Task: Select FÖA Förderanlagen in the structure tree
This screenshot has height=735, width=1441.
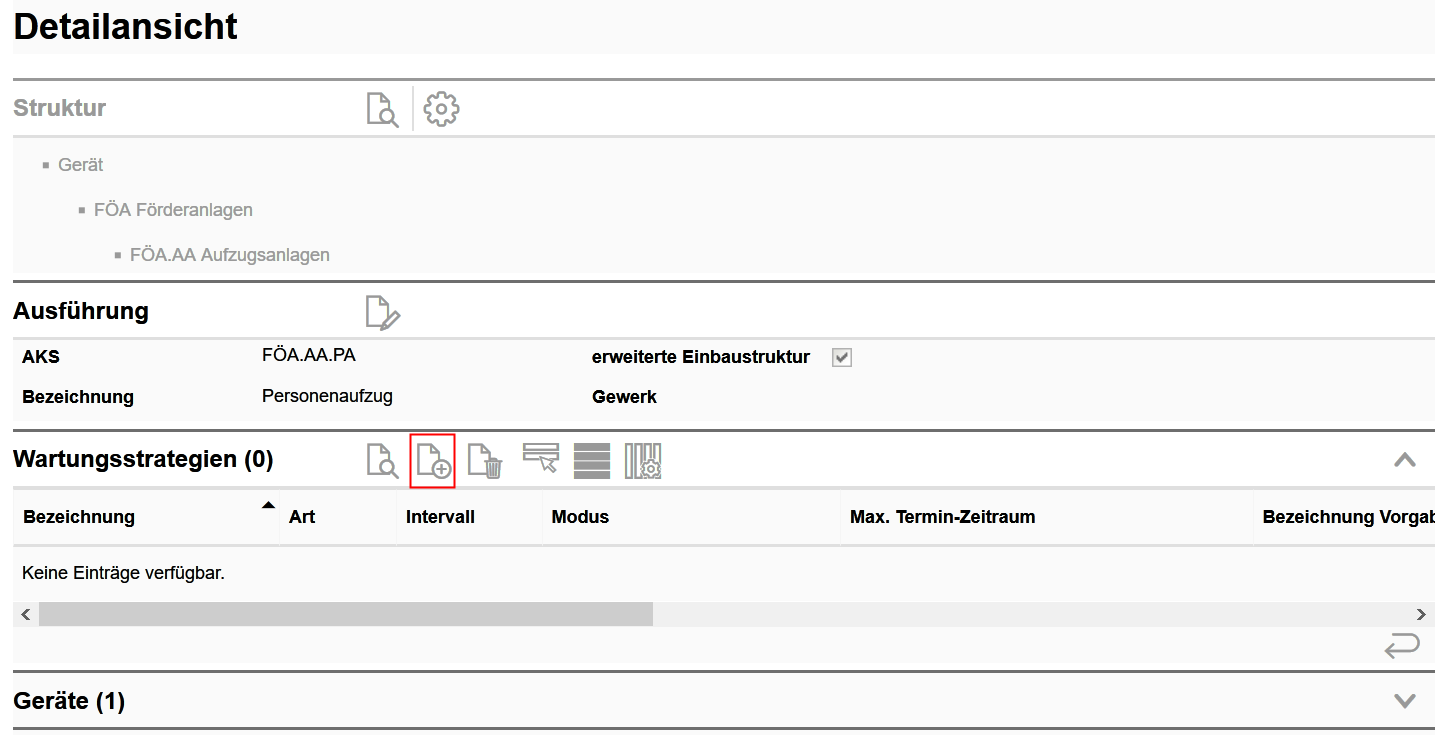Action: pos(173,210)
